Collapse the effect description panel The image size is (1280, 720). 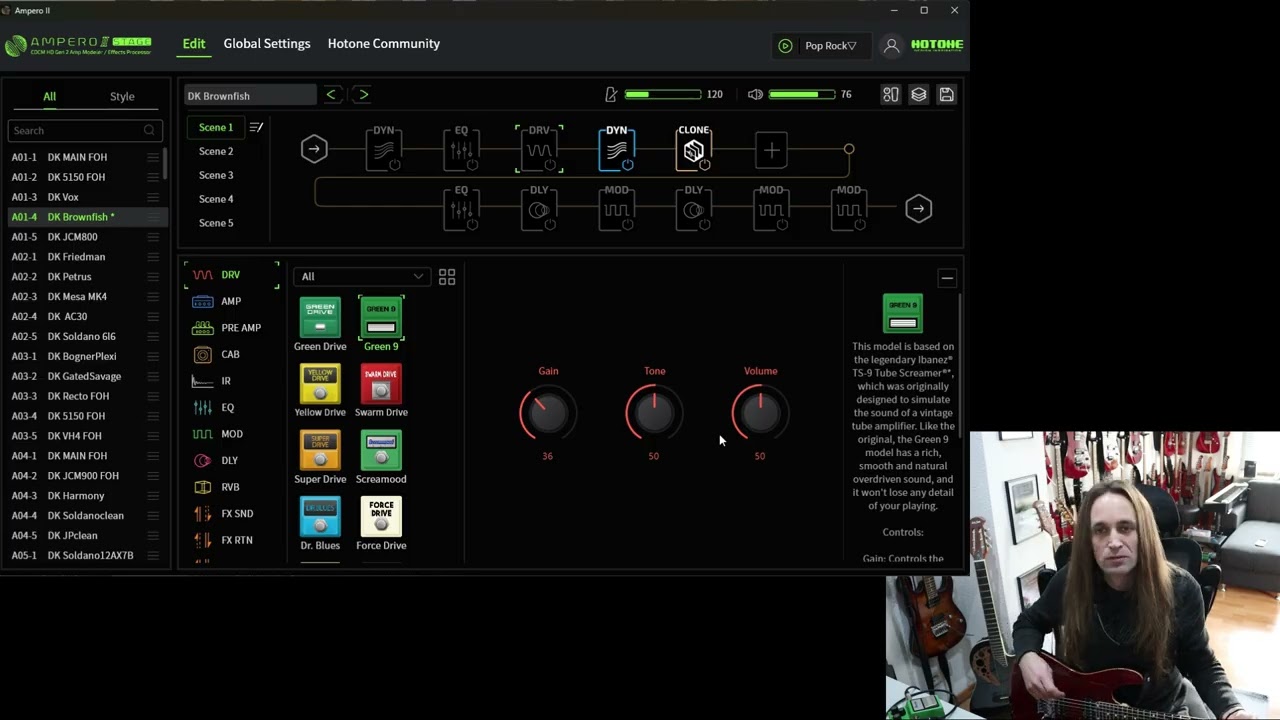click(x=947, y=278)
